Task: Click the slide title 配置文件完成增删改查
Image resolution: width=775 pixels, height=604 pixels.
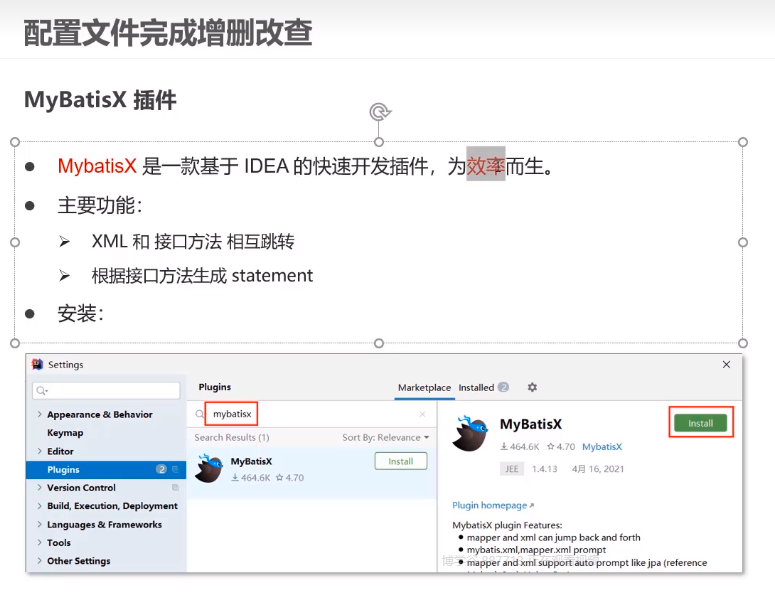Action: tap(168, 33)
